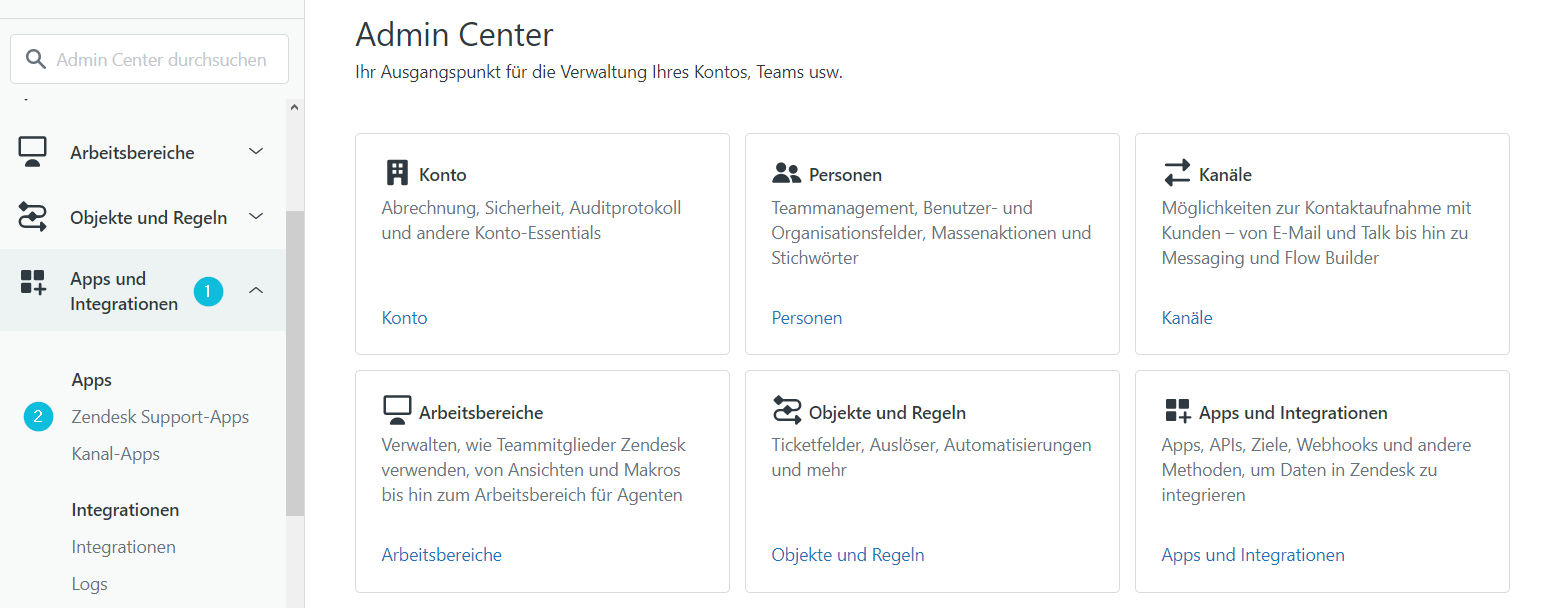Click the Apps und Integrationen sidebar icon
Screen dimensions: 1566x608
pyautogui.click(x=33, y=282)
